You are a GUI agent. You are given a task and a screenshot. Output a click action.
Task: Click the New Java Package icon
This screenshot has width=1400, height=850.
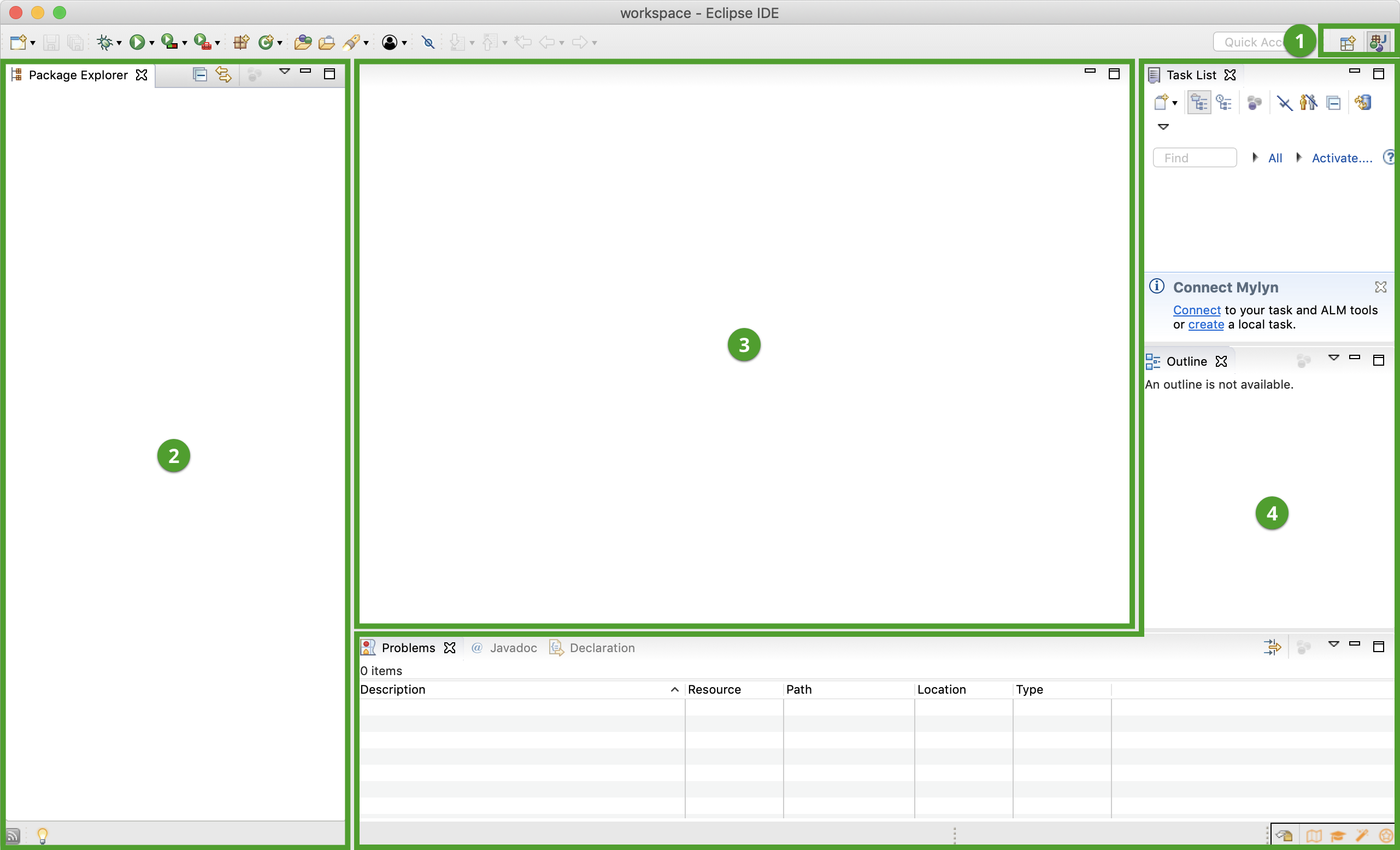point(241,42)
